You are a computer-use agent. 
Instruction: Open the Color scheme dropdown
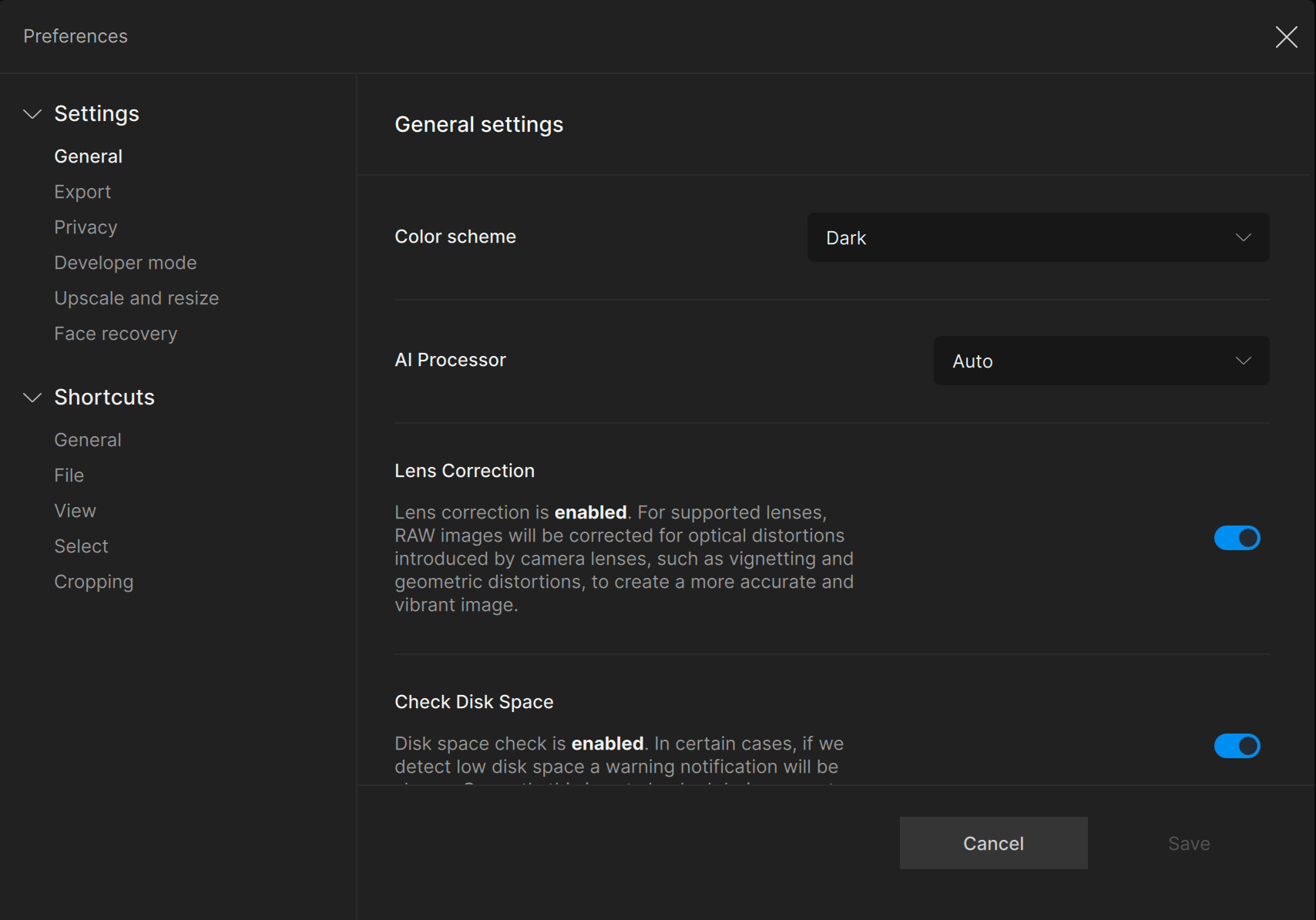click(x=1038, y=237)
